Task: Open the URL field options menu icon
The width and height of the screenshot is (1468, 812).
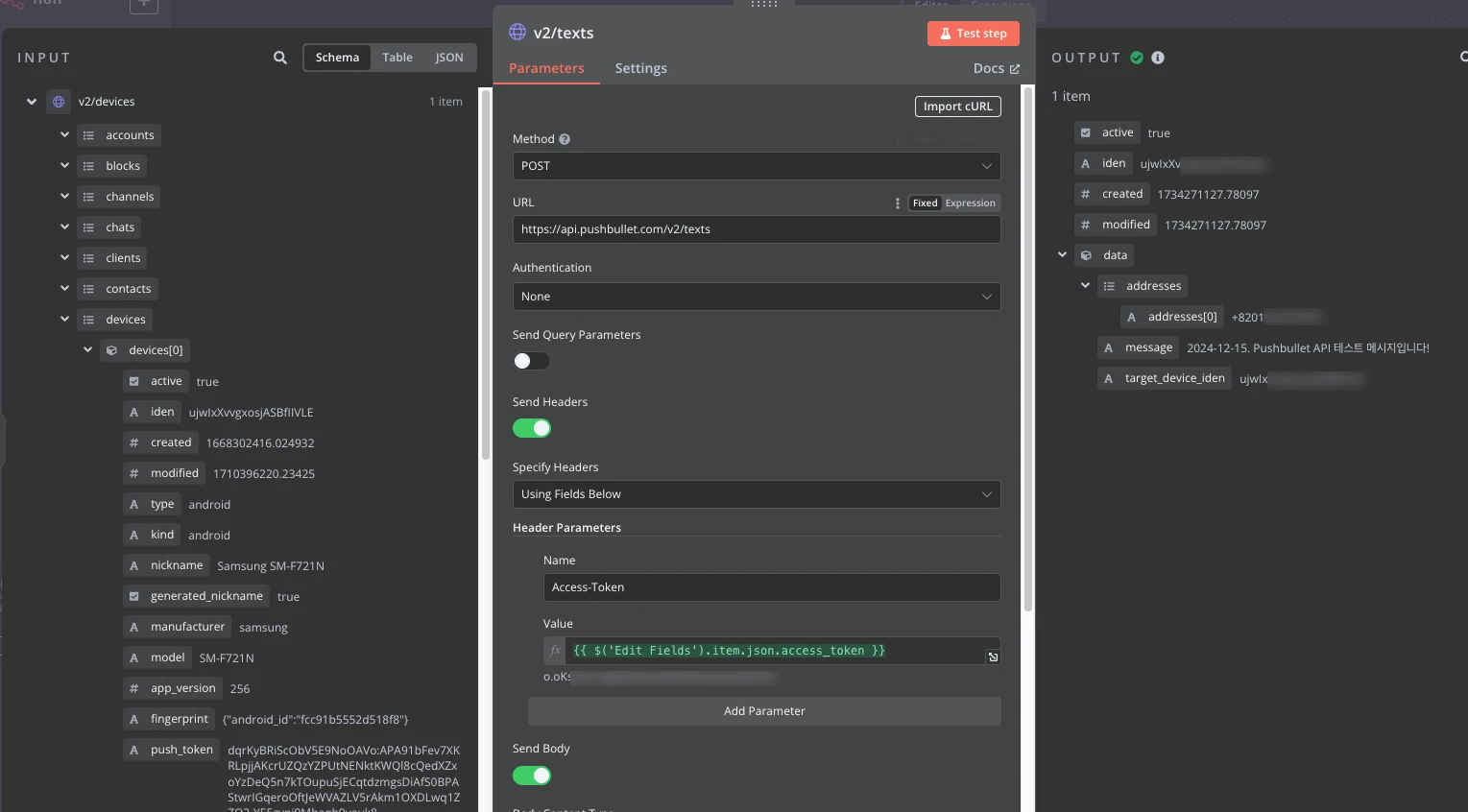Action: (x=898, y=203)
